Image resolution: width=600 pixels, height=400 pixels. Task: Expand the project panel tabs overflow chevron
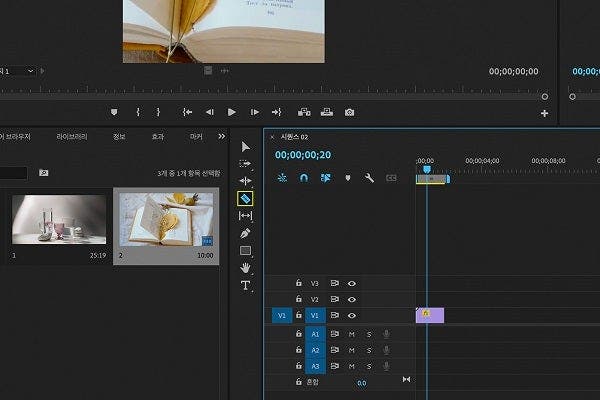tap(221, 136)
